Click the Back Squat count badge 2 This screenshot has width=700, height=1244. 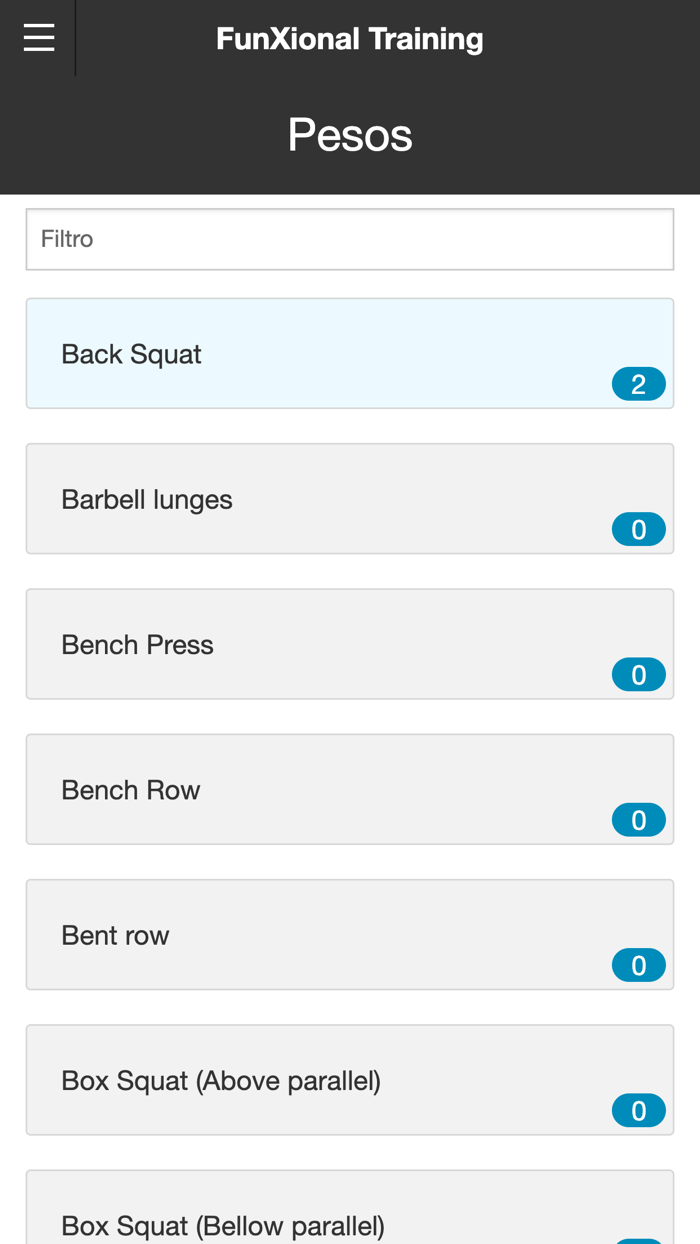pos(639,384)
